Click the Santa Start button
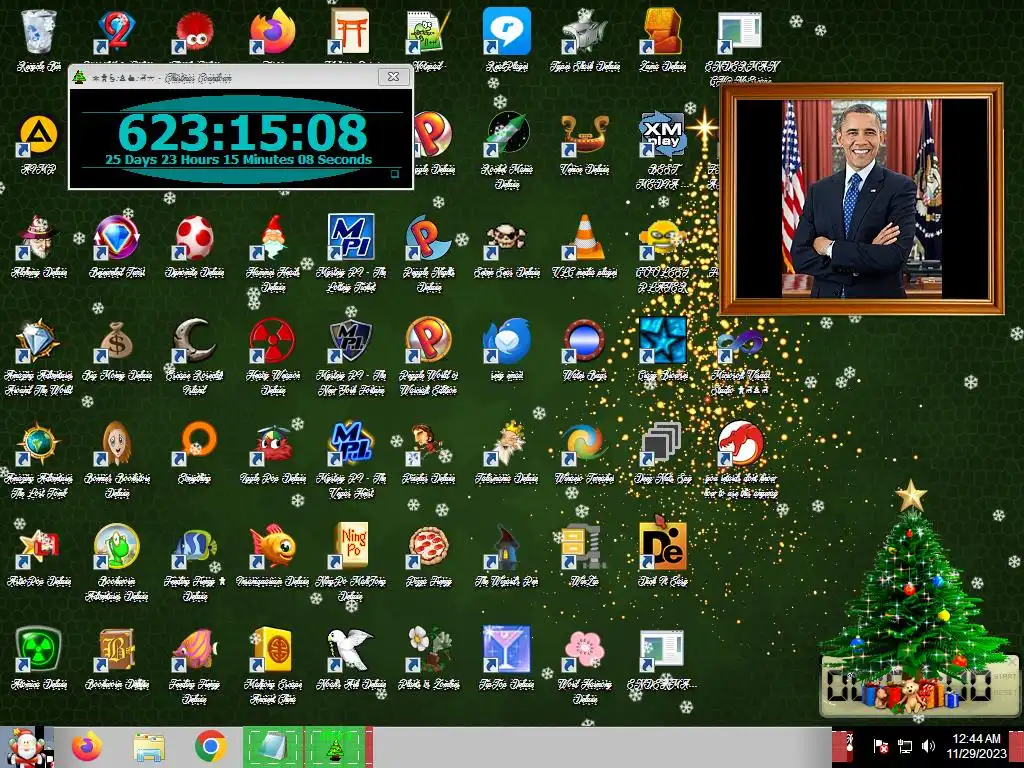 (x=26, y=747)
